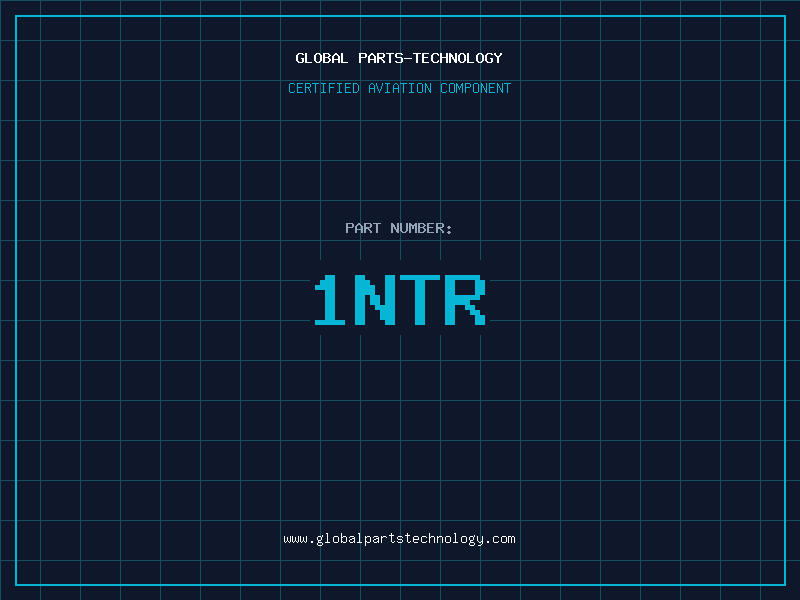
Task: Click the letter R in the part number
Action: [x=465, y=302]
